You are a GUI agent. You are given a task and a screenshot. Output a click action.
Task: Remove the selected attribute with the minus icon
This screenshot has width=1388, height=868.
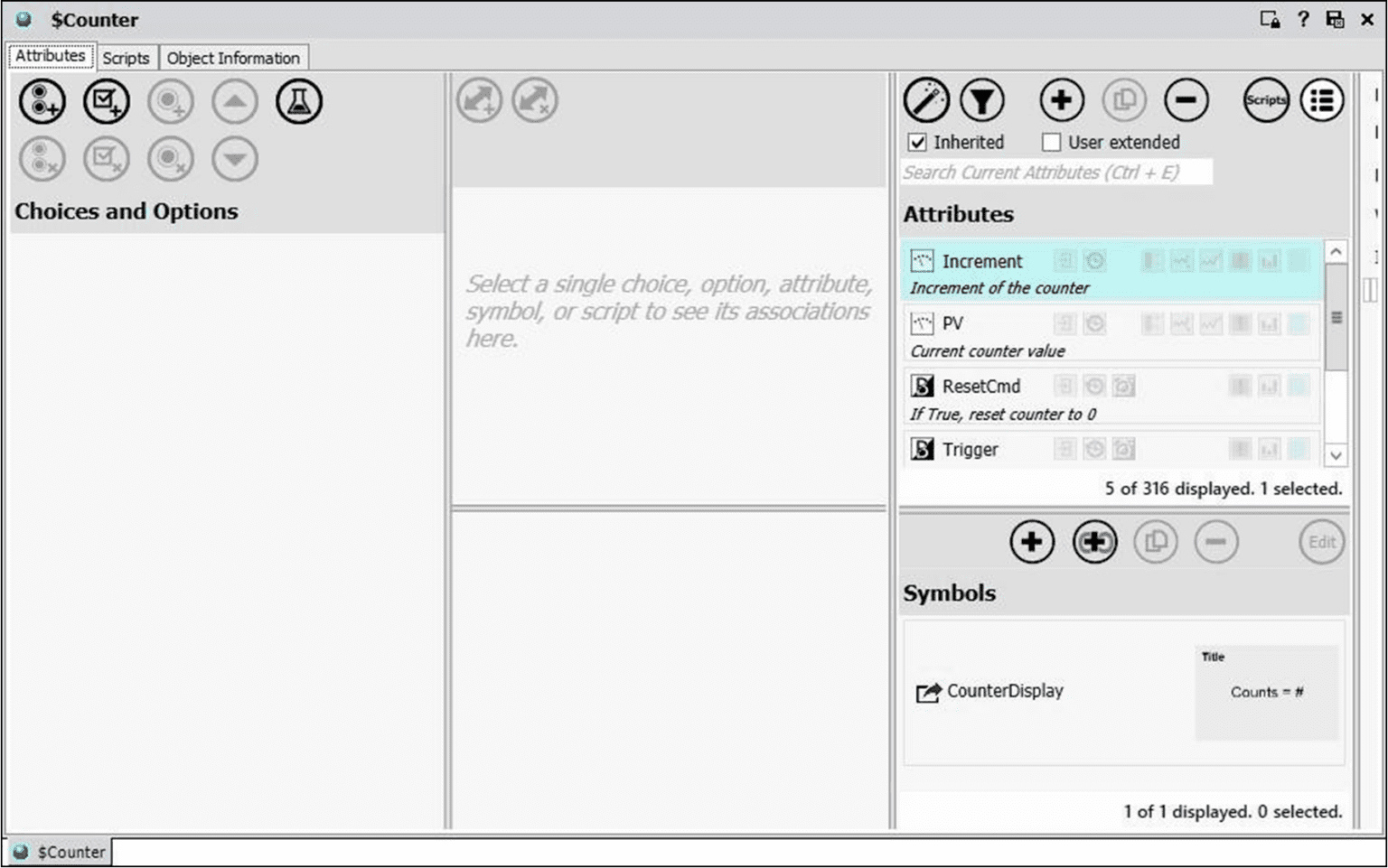tap(1186, 100)
